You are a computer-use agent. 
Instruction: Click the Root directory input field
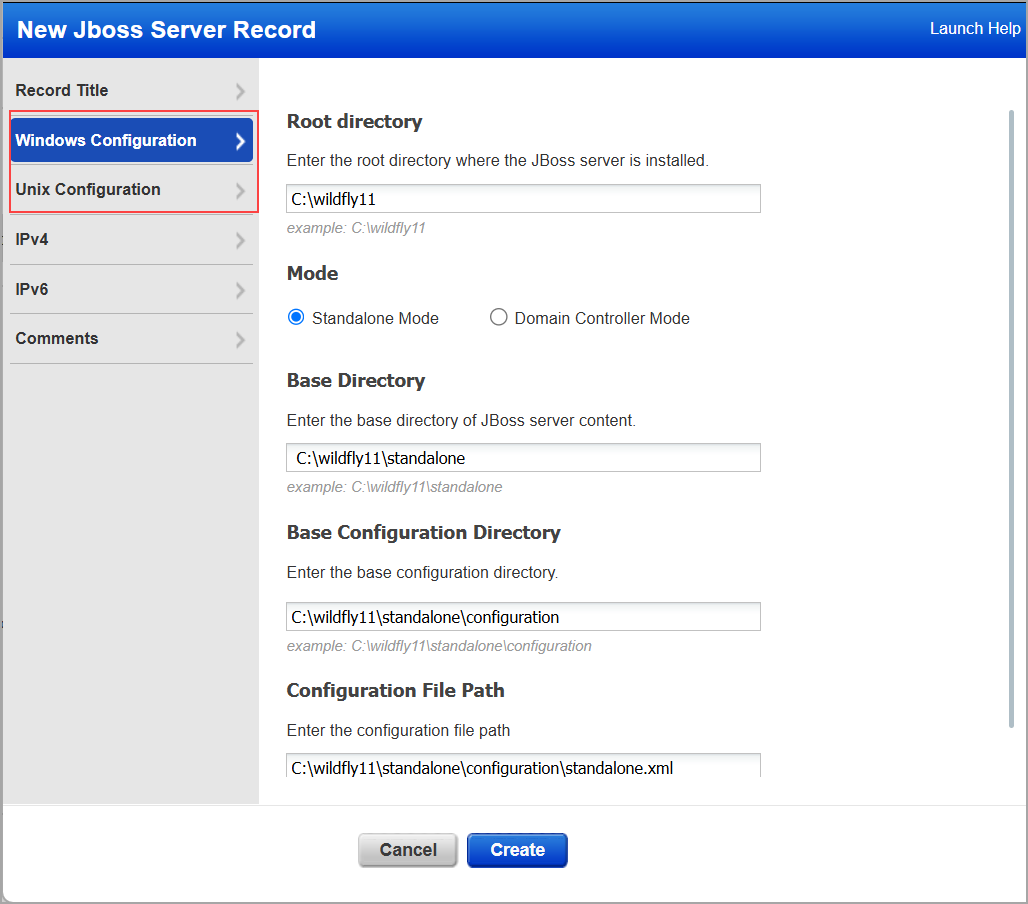[523, 198]
